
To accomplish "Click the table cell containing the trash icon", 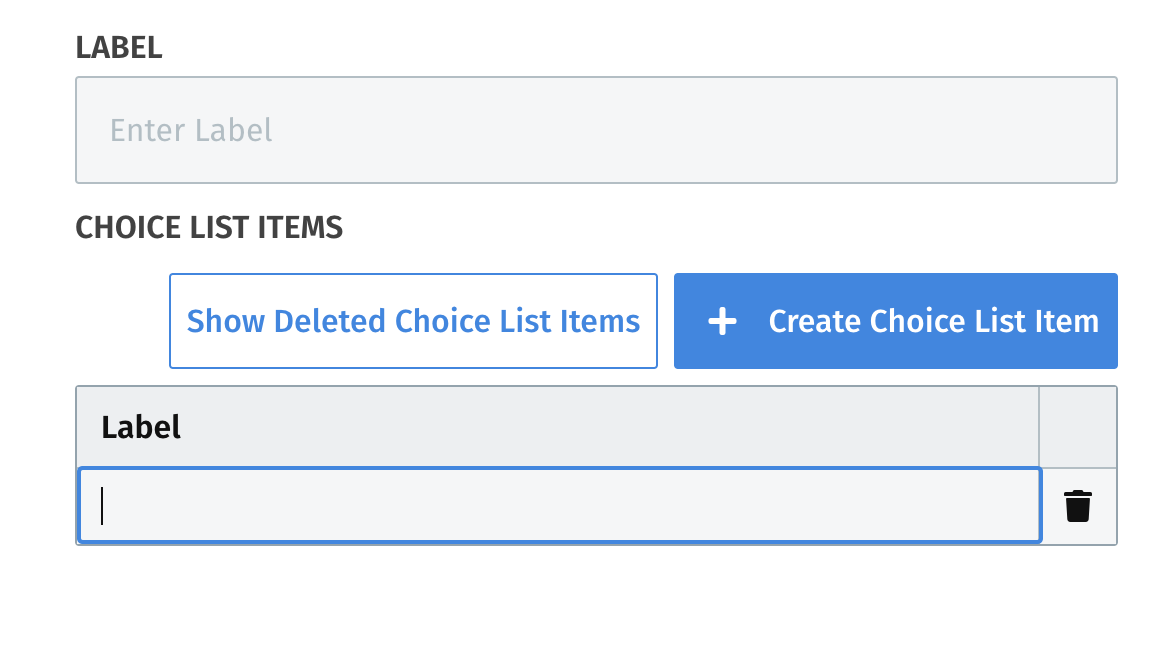I will coord(1079,506).
